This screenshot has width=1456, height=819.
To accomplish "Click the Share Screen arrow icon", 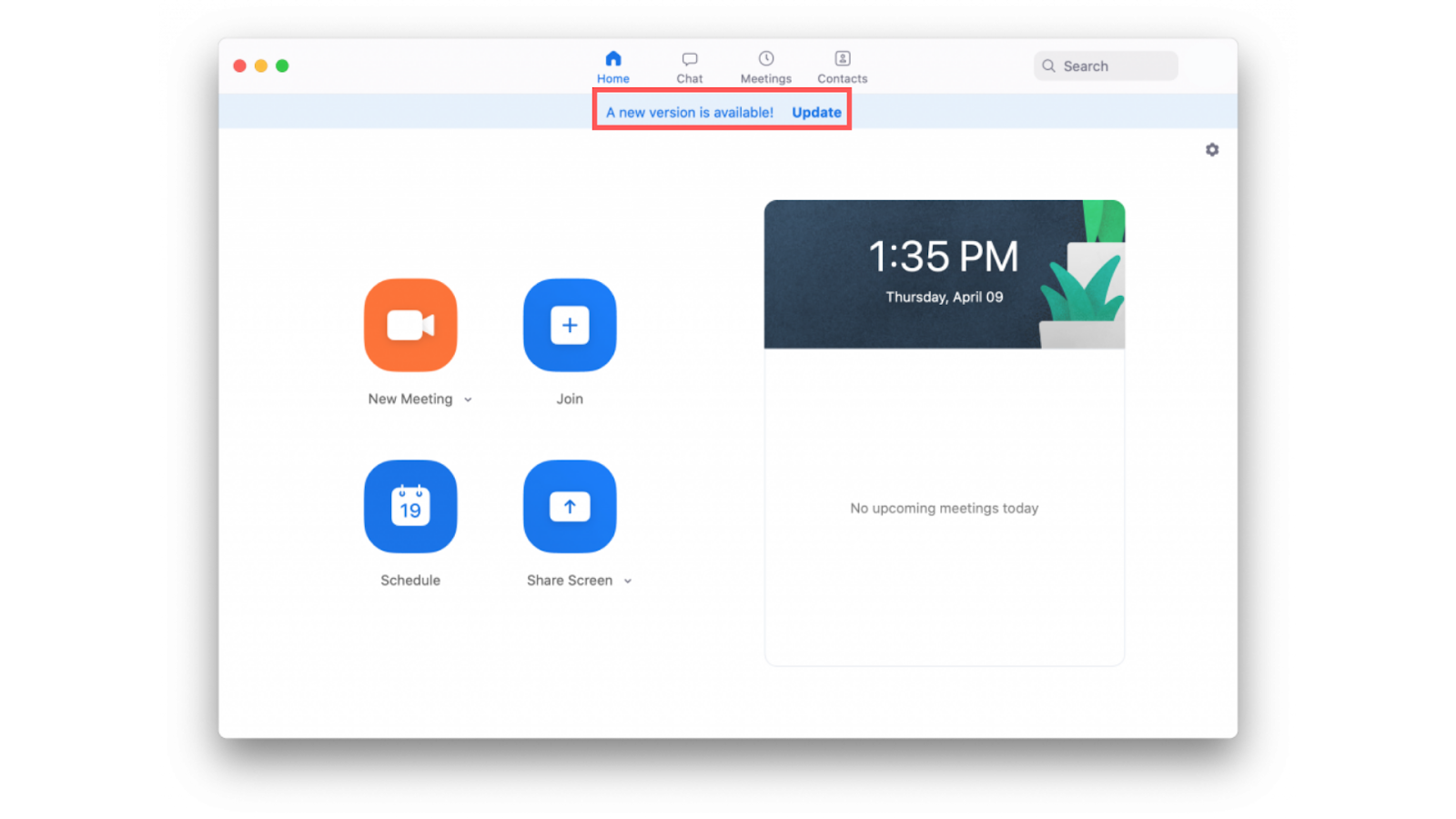I will pos(570,506).
